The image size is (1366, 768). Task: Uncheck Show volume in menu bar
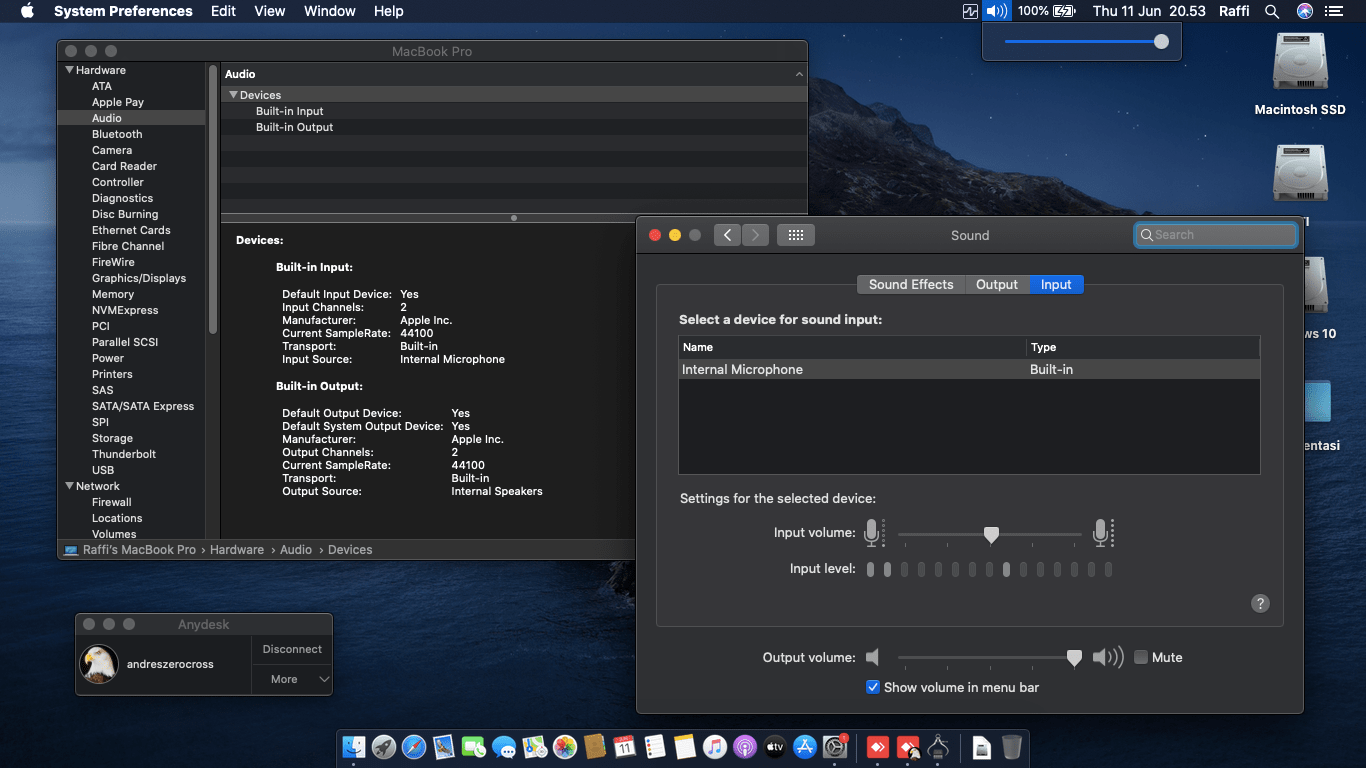pos(873,687)
